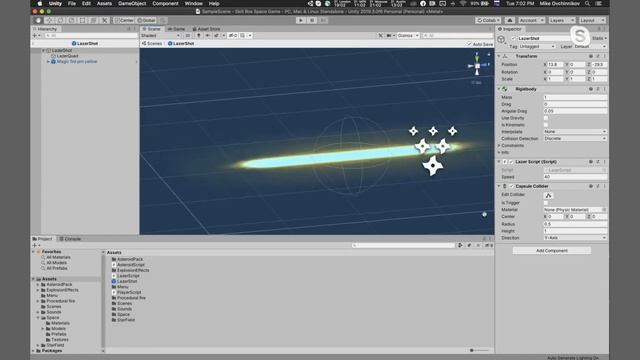The height and width of the screenshot is (360, 640).
Task: Open Transform component settings menu
Action: pos(605,56)
